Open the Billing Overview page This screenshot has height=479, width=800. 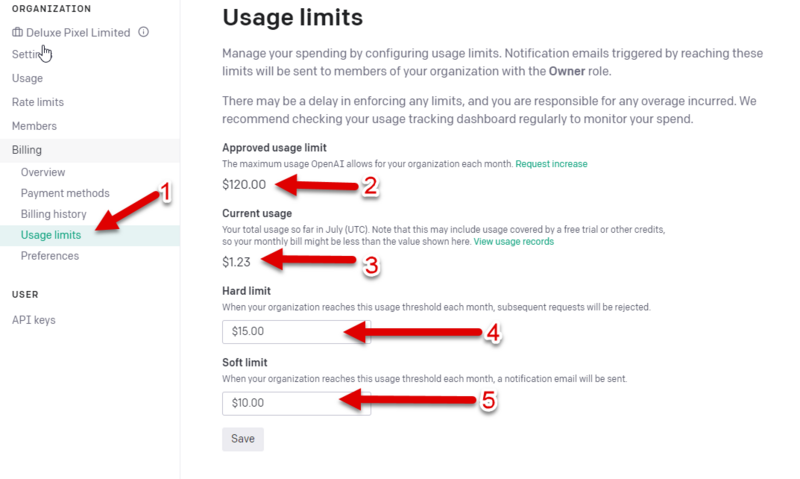pos(43,172)
